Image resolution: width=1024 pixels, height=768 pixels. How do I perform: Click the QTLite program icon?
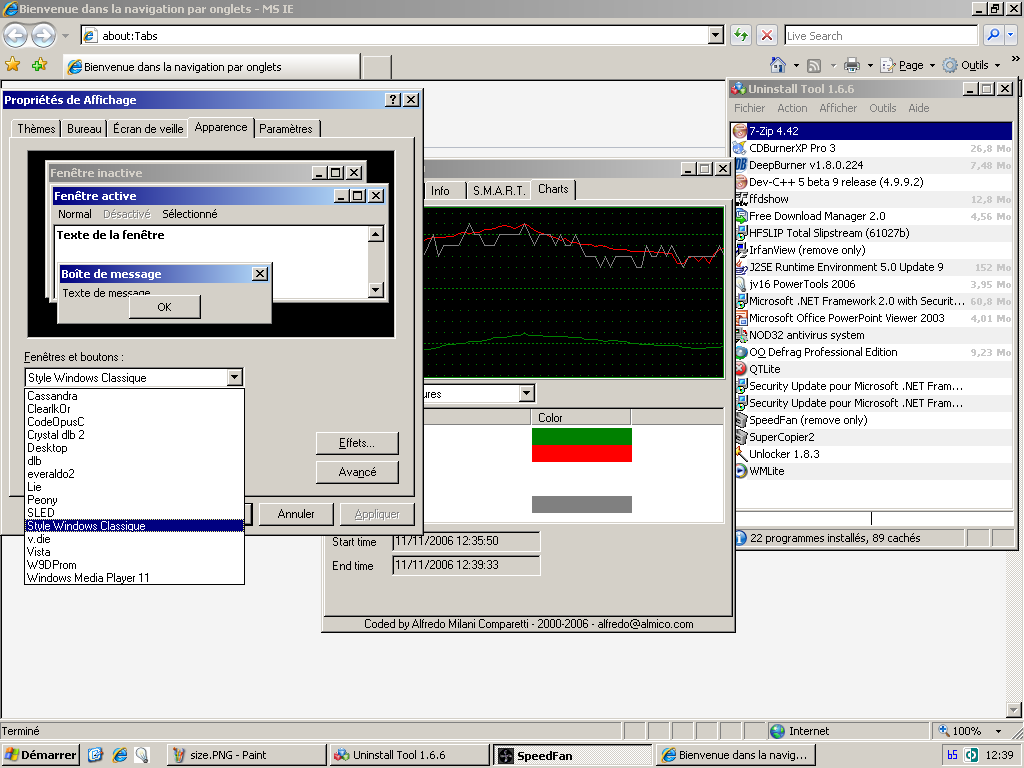click(x=741, y=369)
